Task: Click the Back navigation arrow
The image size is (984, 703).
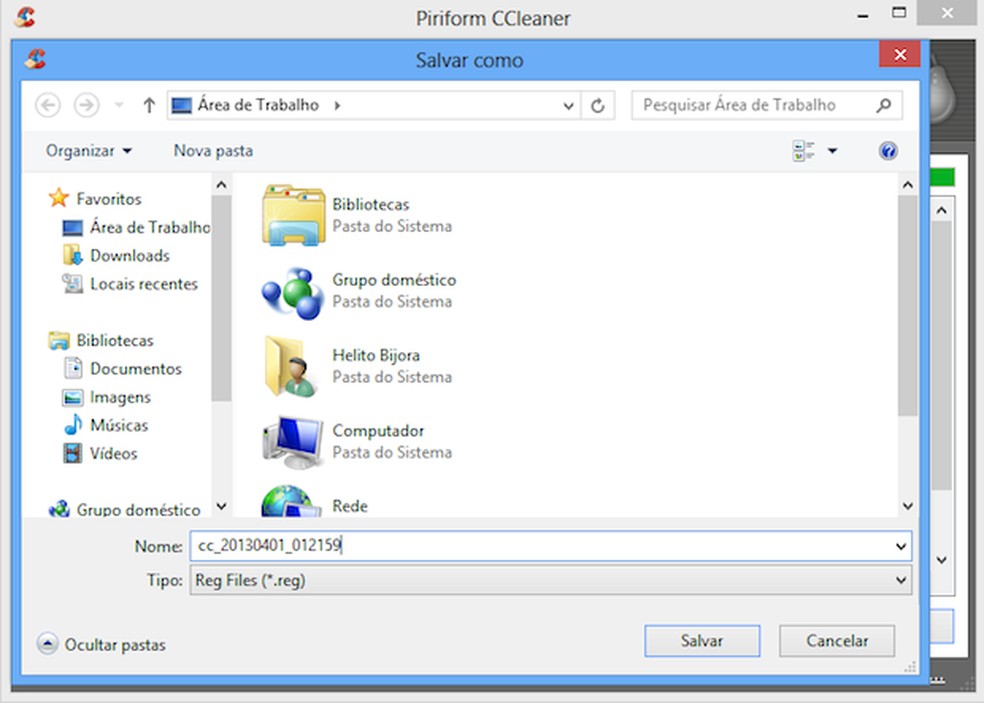Action: coord(48,105)
